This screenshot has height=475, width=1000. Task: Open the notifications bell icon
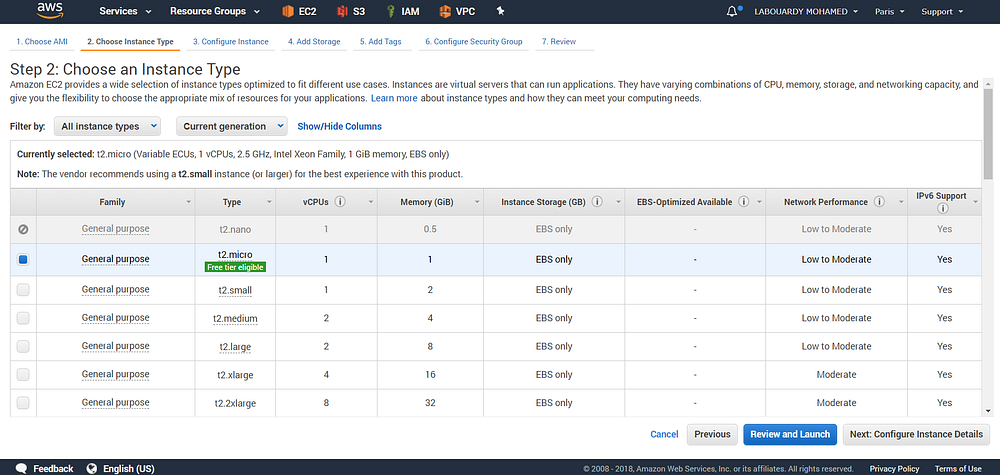point(732,12)
